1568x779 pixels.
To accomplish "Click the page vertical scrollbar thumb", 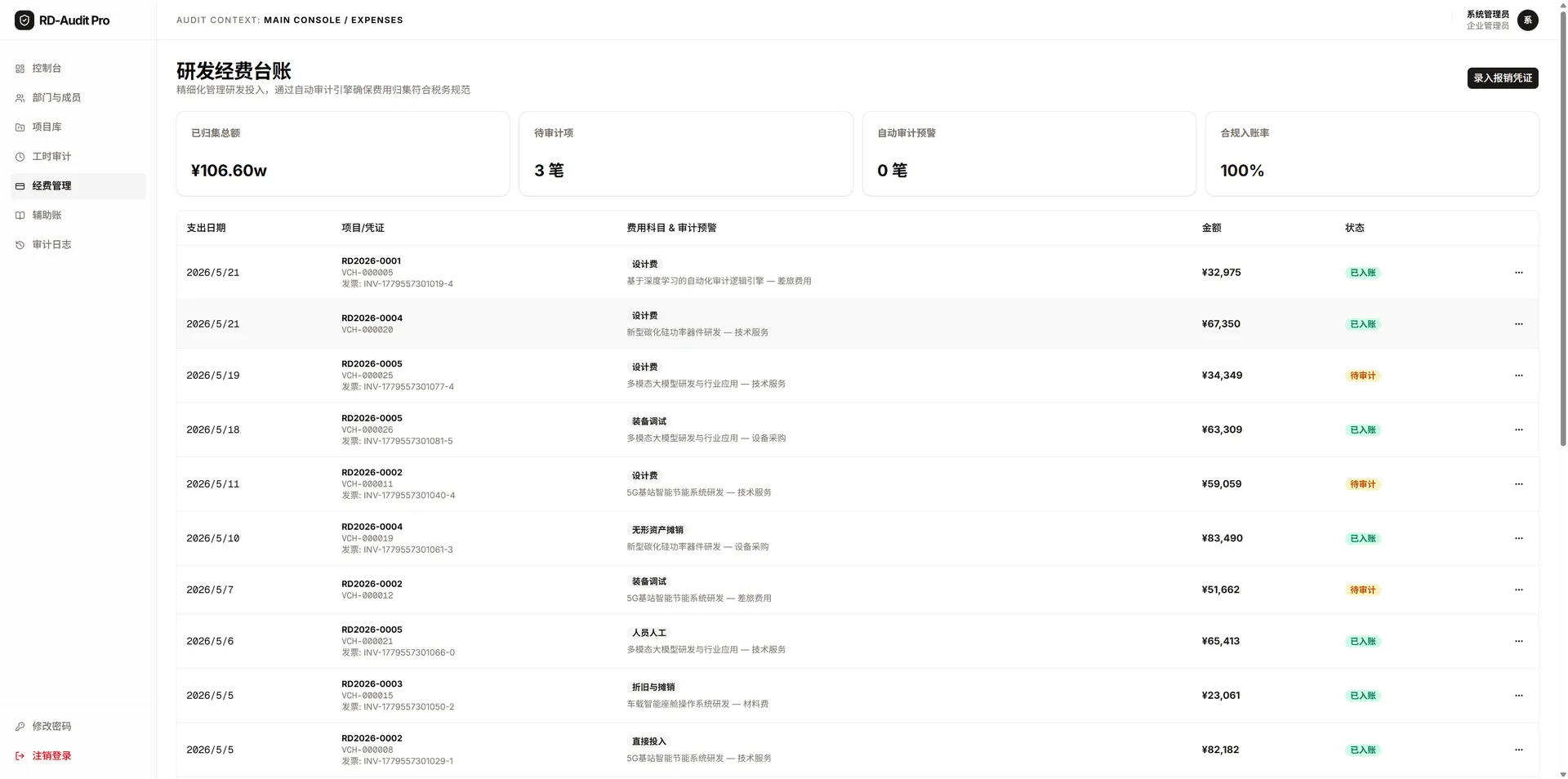I will tap(1563, 229).
